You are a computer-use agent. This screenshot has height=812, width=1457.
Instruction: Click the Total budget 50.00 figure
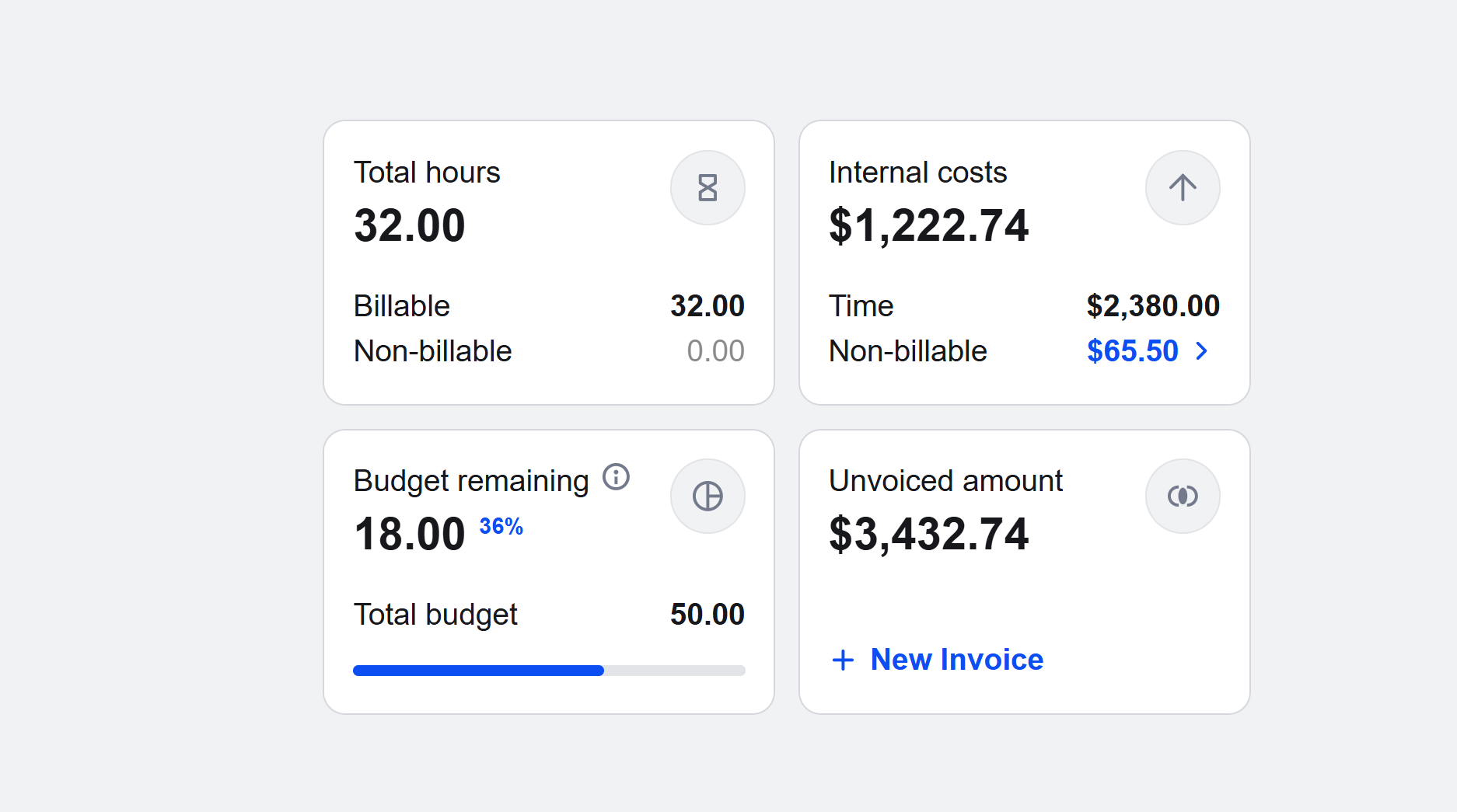(x=707, y=615)
